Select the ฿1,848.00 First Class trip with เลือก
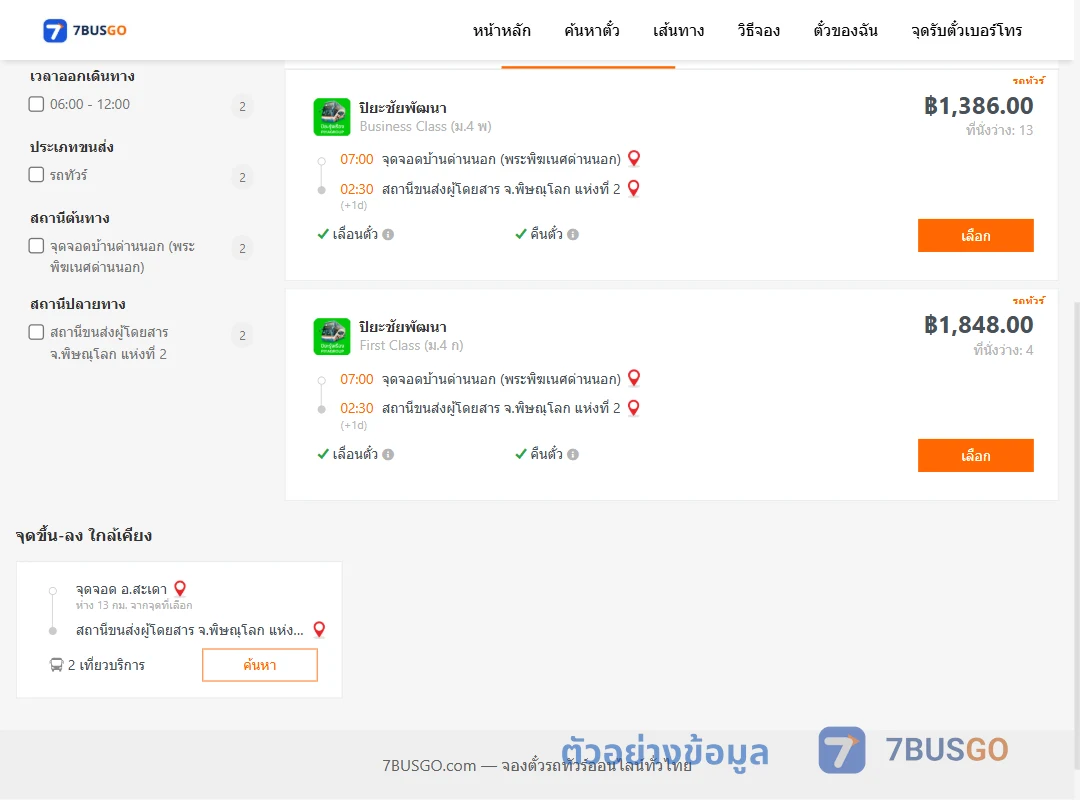 [x=975, y=455]
